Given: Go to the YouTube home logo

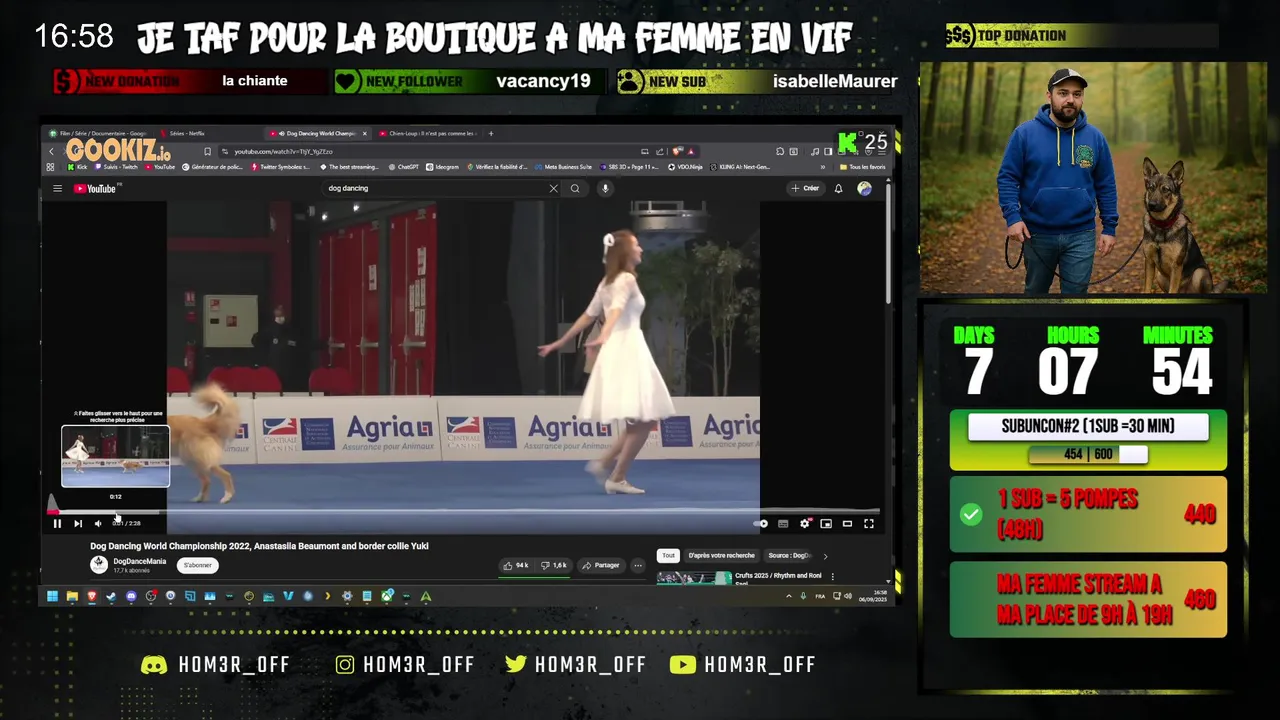Looking at the screenshot, I should click(x=96, y=188).
